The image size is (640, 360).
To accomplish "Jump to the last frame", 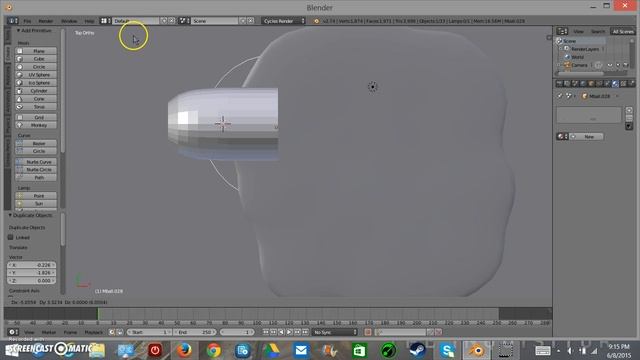I will point(305,332).
